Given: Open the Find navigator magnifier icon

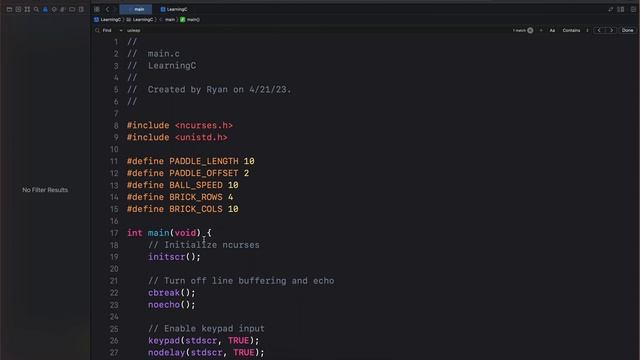Looking at the screenshot, I should coord(36,9).
